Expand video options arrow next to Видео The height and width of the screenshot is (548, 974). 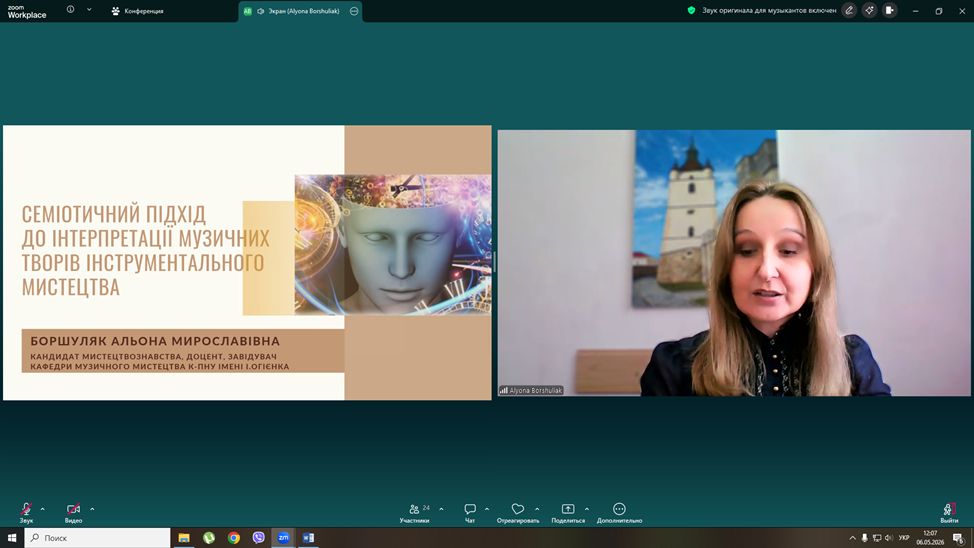point(92,509)
